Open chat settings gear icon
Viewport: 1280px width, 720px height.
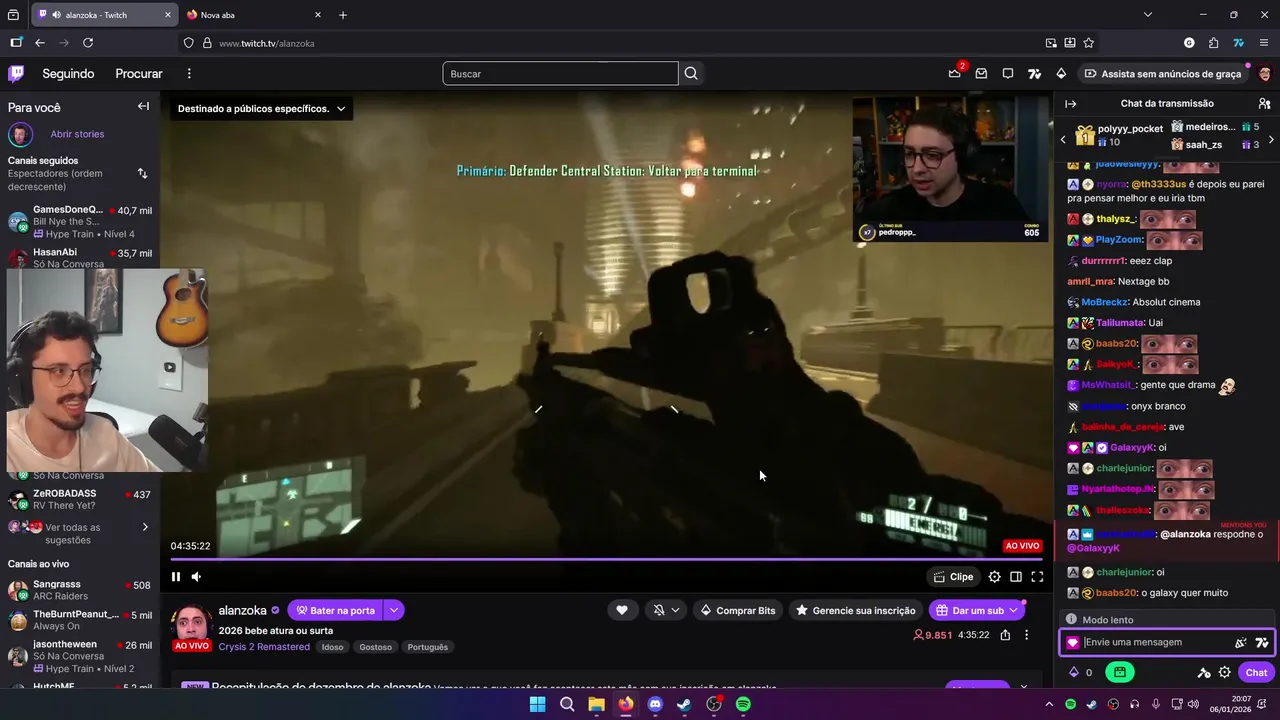pos(1224,672)
